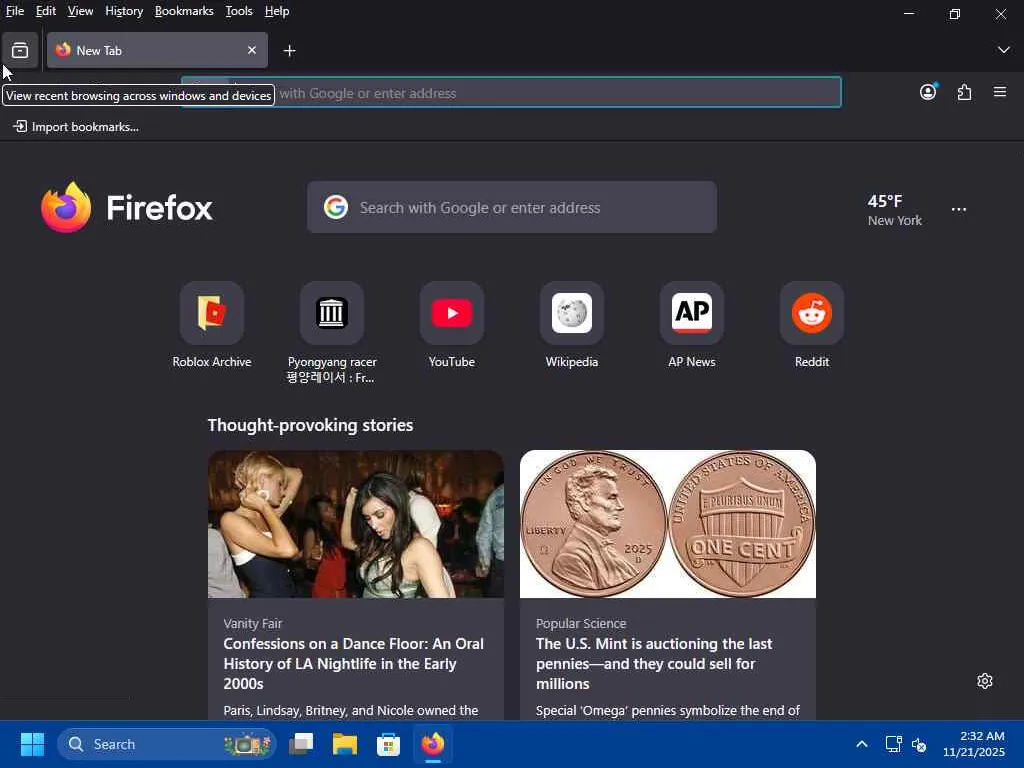
Task: Click the Thought-provoking stories heading
Action: pyautogui.click(x=310, y=425)
